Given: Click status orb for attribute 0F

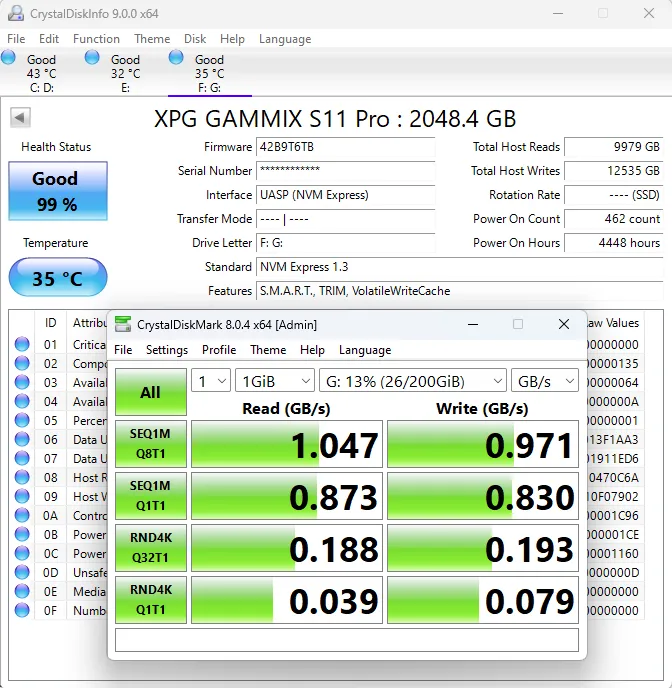Looking at the screenshot, I should click(22, 610).
